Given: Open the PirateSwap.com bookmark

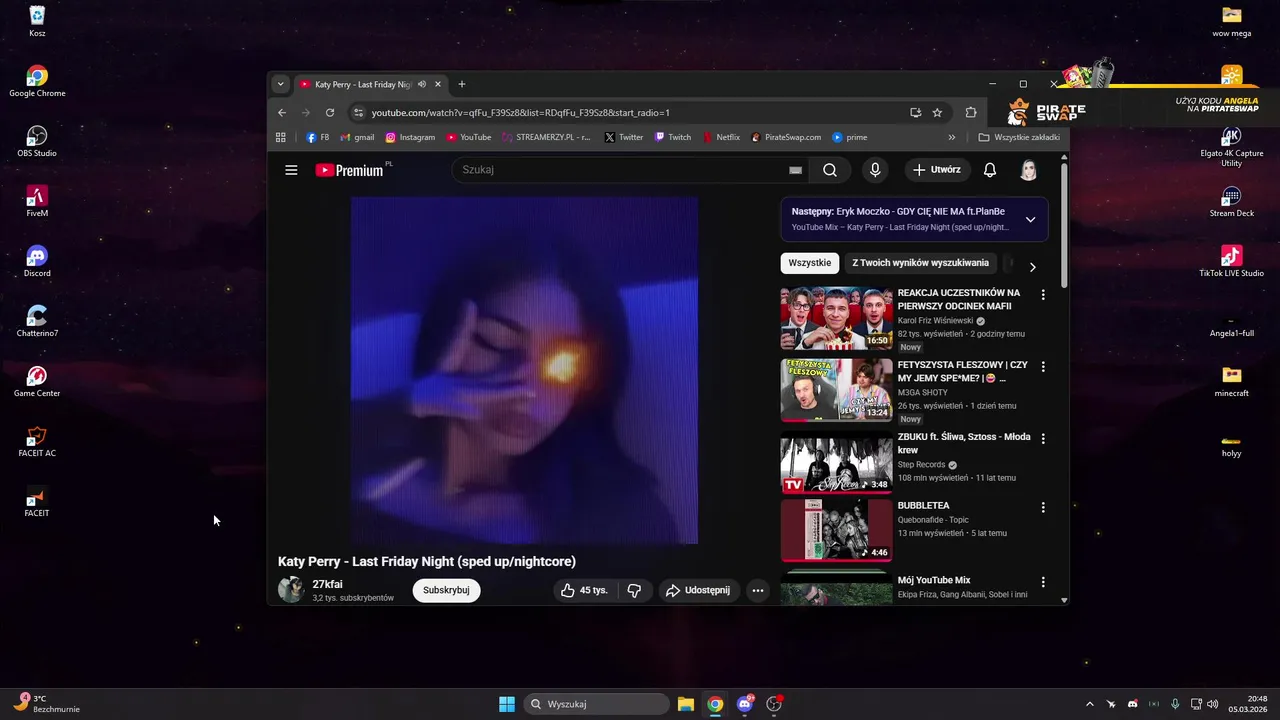Looking at the screenshot, I should [x=786, y=137].
